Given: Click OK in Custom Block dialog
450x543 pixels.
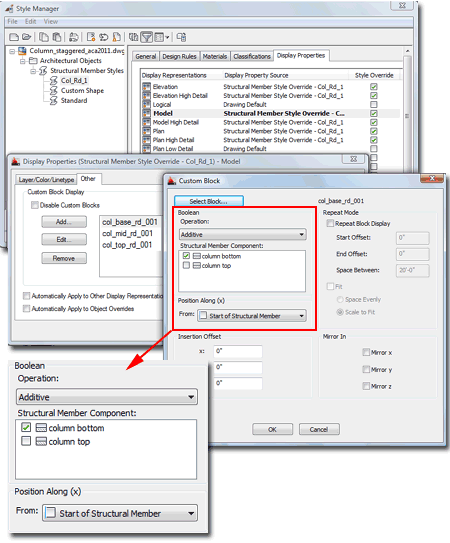Looking at the screenshot, I should pos(272,429).
